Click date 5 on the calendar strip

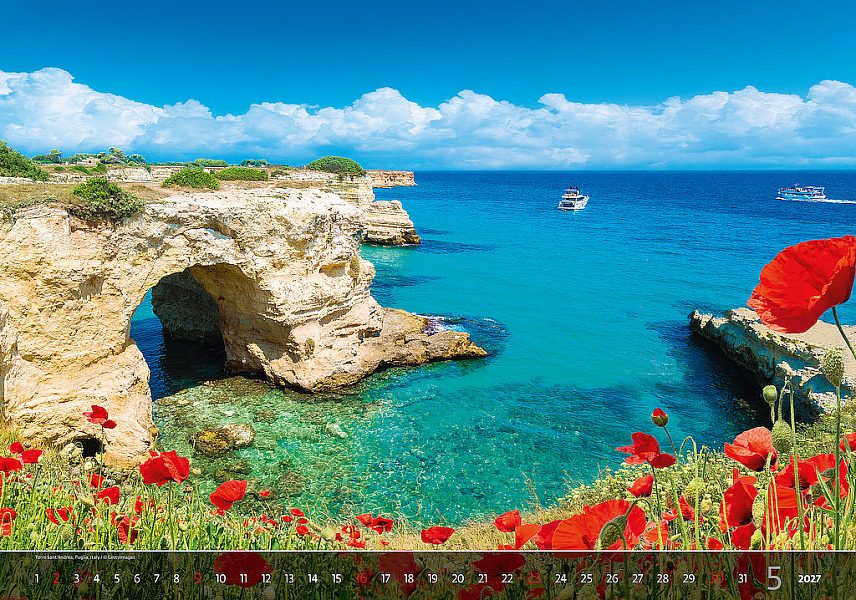coord(117,579)
